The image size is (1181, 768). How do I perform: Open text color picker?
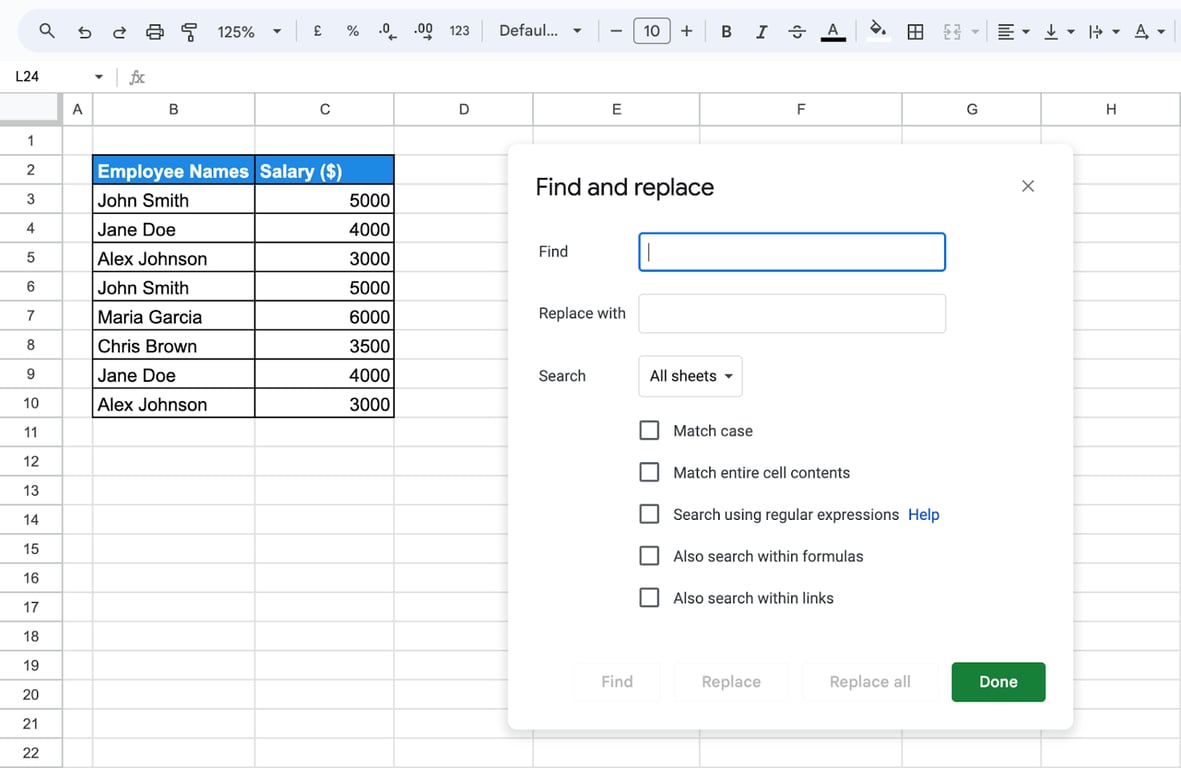(832, 32)
